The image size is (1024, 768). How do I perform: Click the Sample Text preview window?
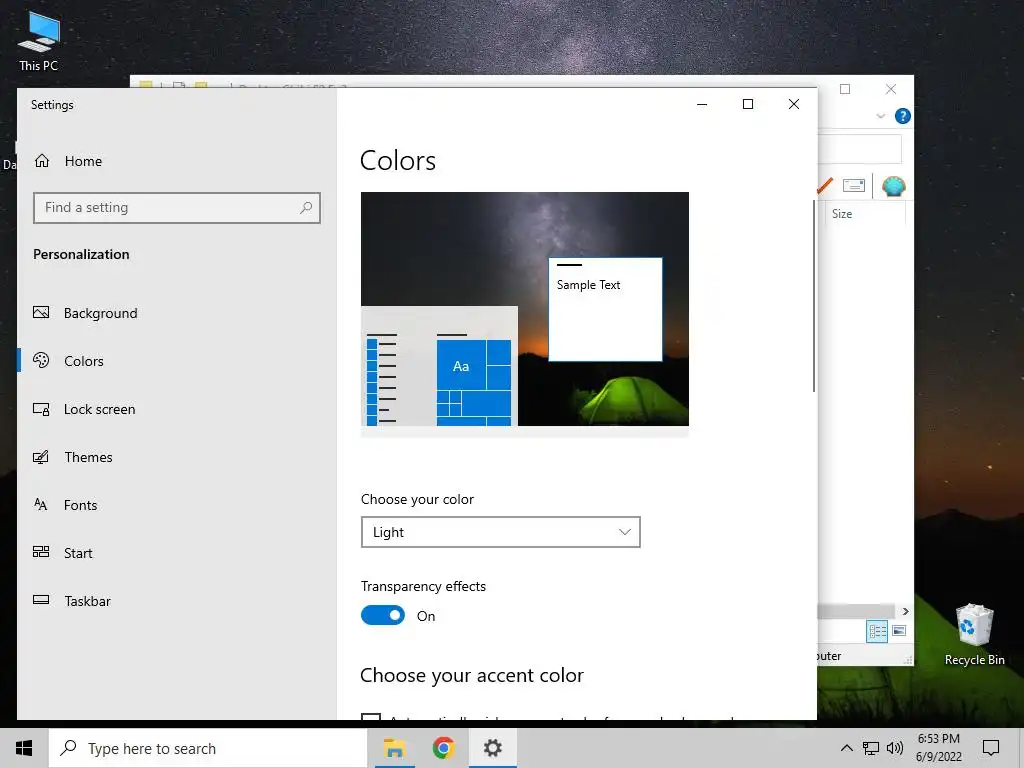[x=605, y=310]
